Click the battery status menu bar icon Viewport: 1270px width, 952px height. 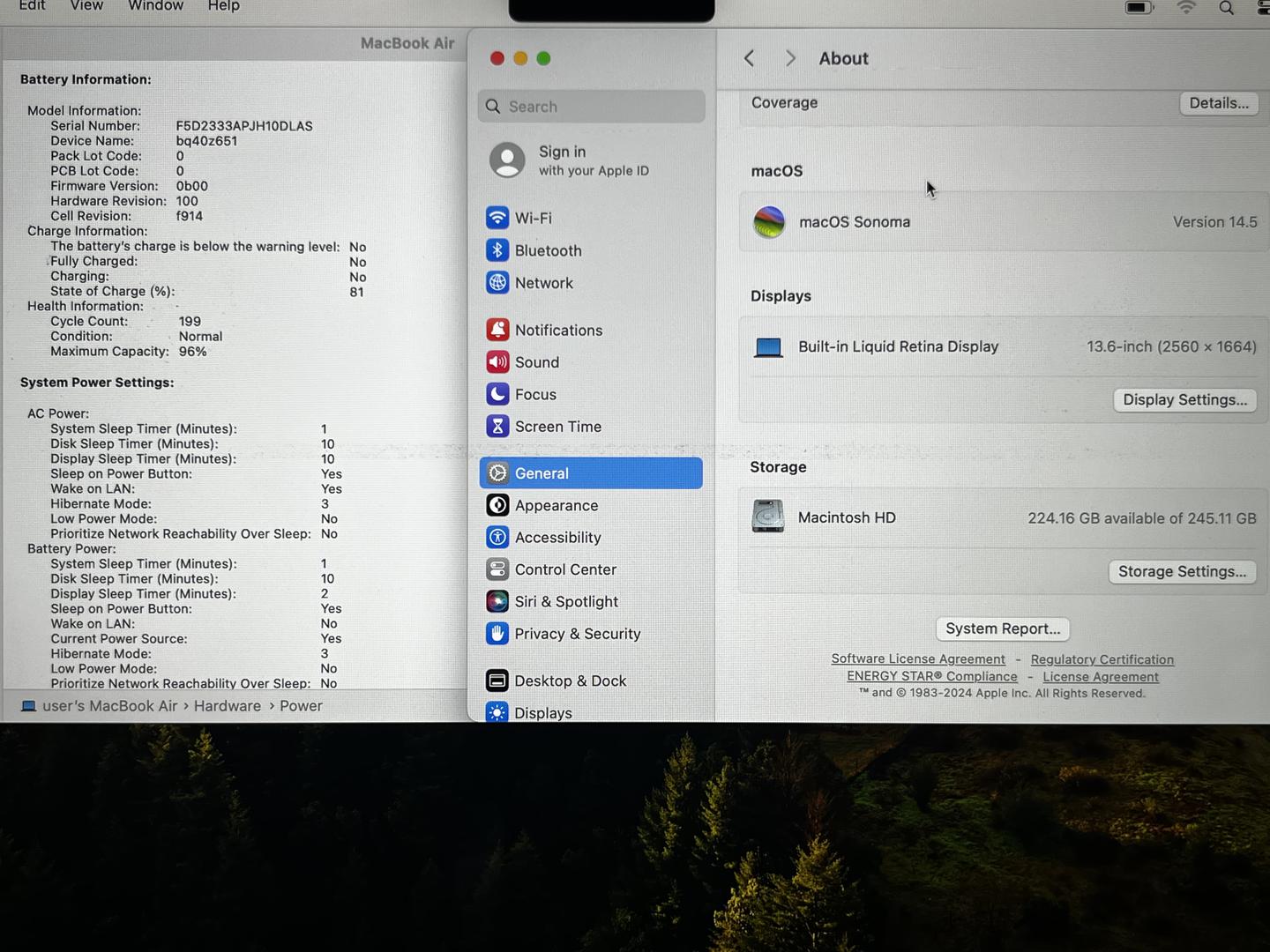point(1139,7)
